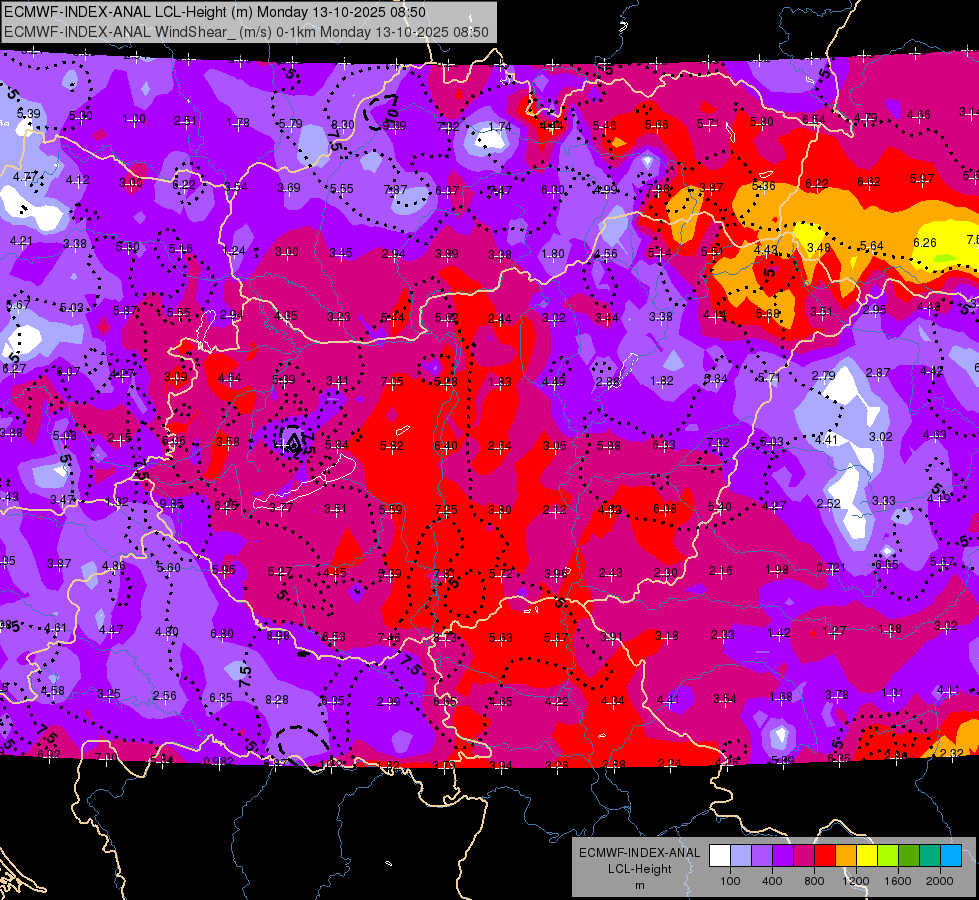Viewport: 979px width, 900px height.
Task: Click the grid value 1.24
Action: 234,250
